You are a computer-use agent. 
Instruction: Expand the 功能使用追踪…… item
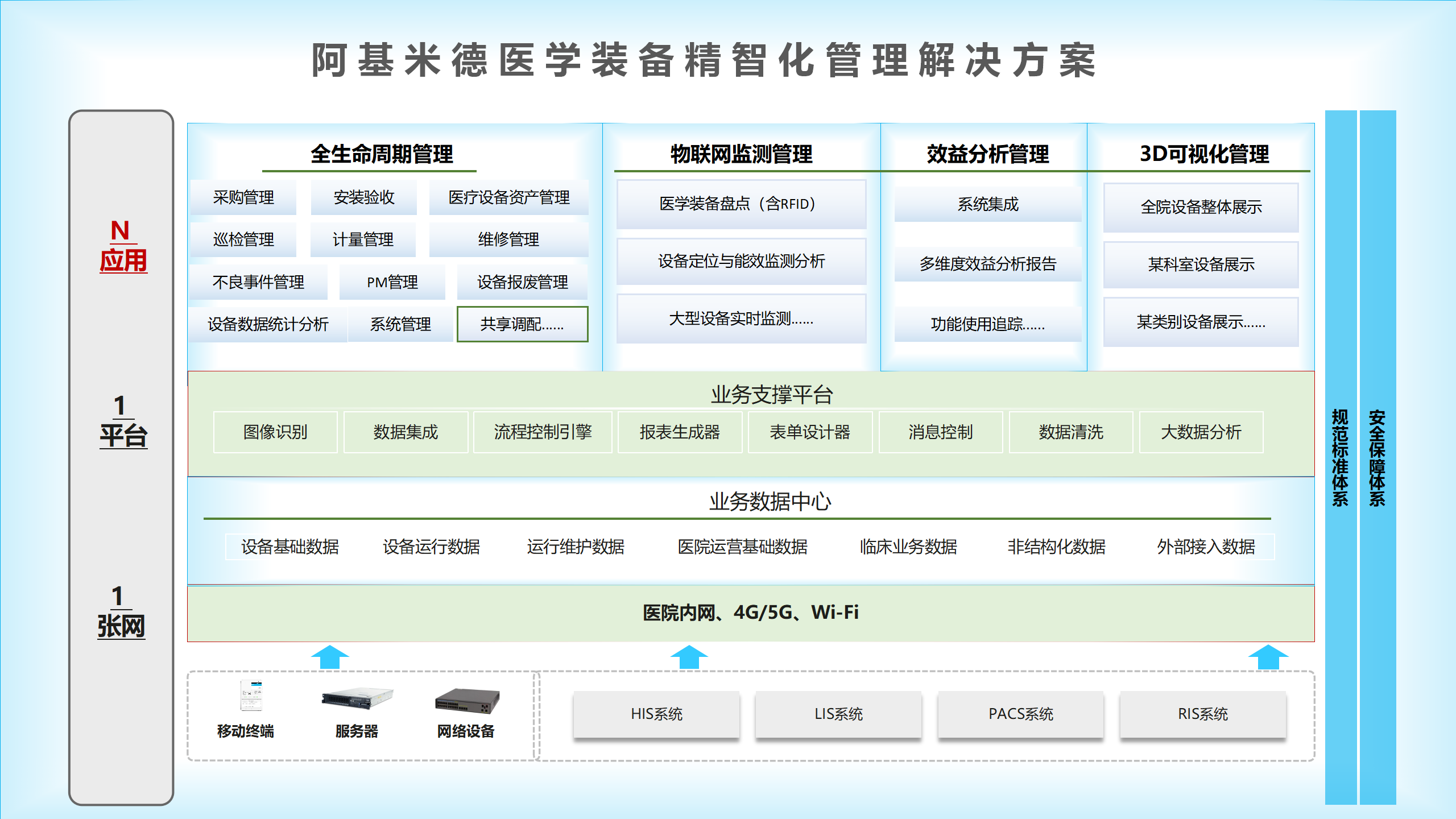988,325
